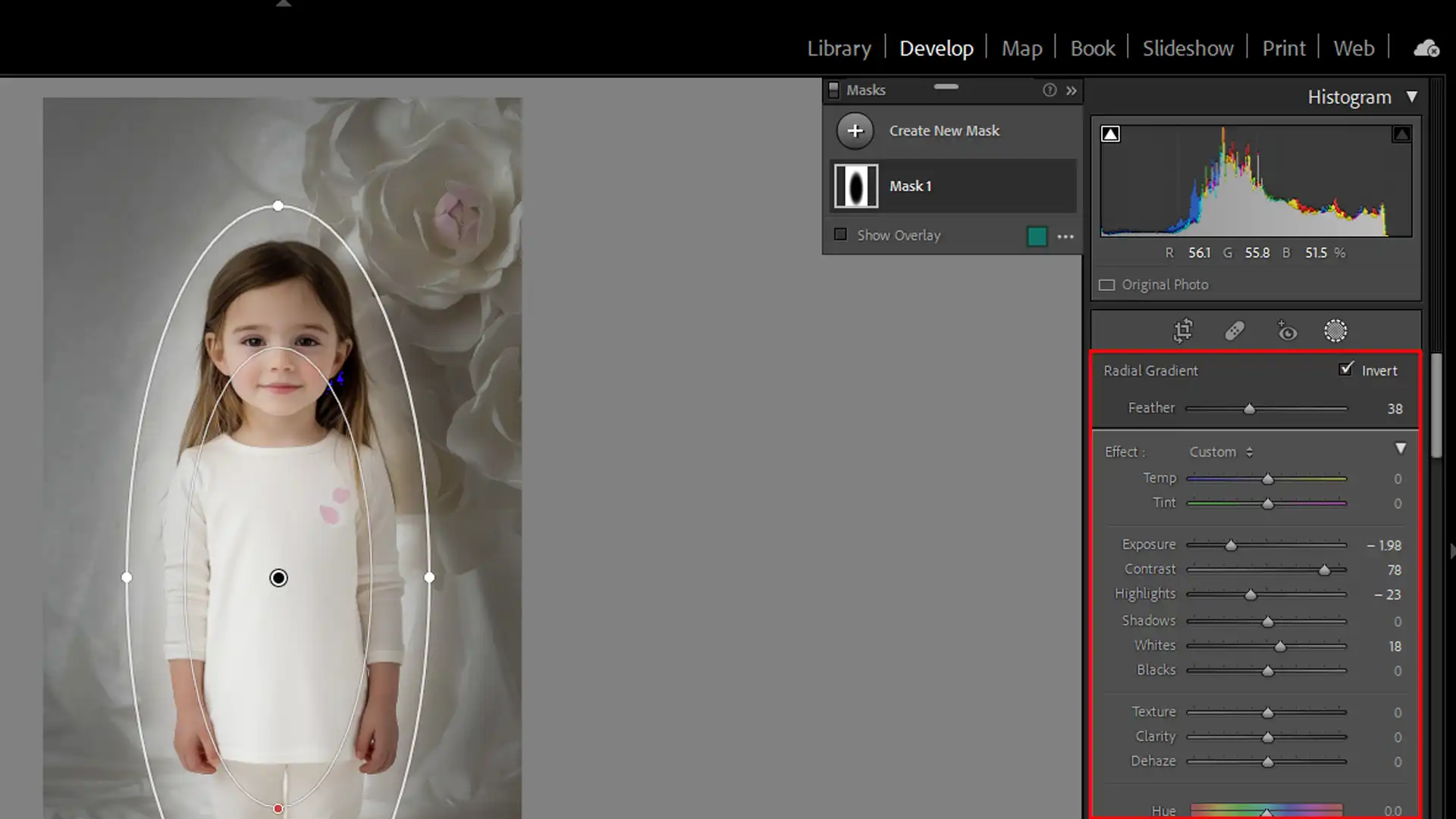Toggle shadow clipping indicator in histogram
The image size is (1456, 819).
pos(1110,134)
